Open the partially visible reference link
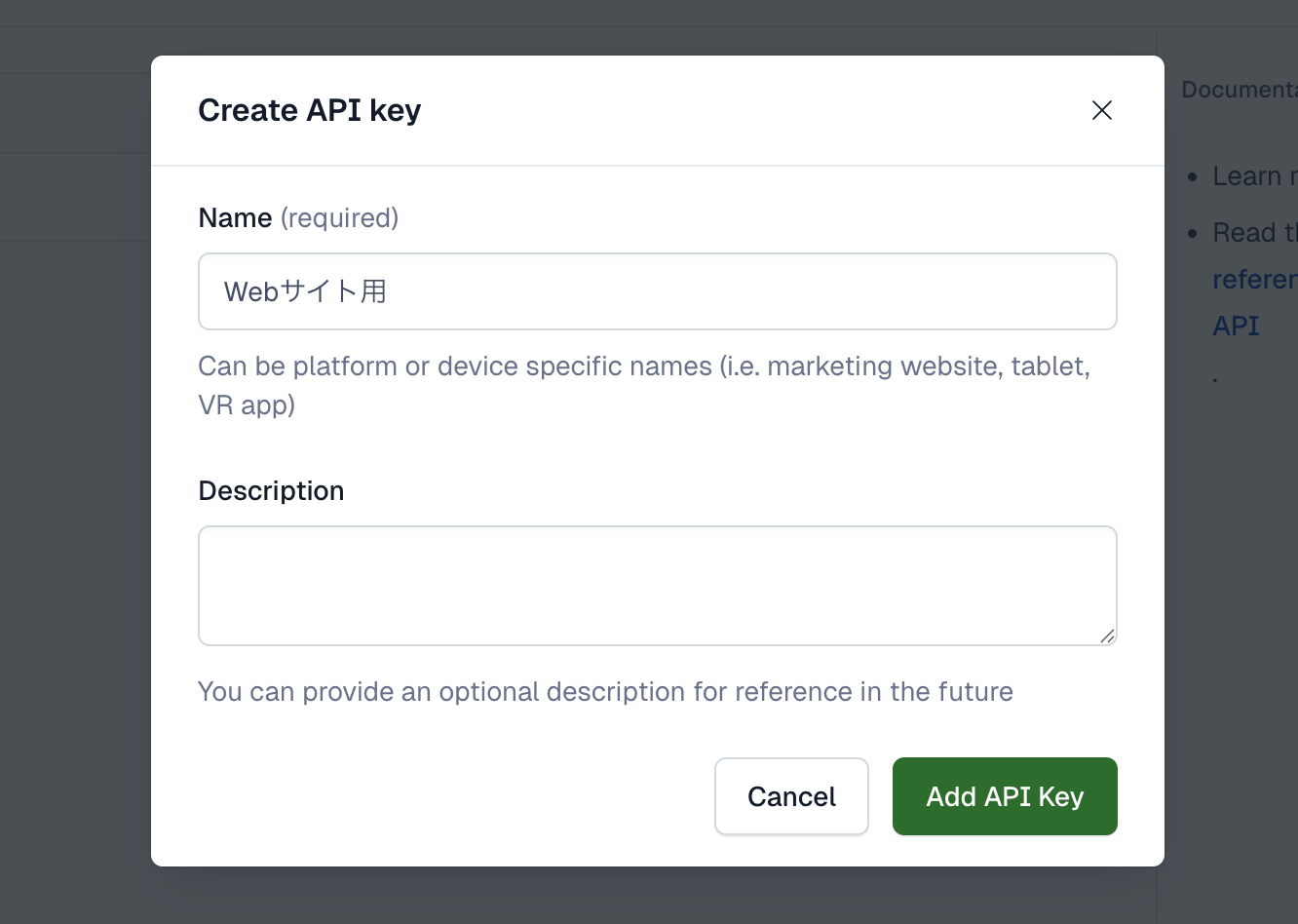Viewport: 1298px width, 924px height. tap(1254, 280)
